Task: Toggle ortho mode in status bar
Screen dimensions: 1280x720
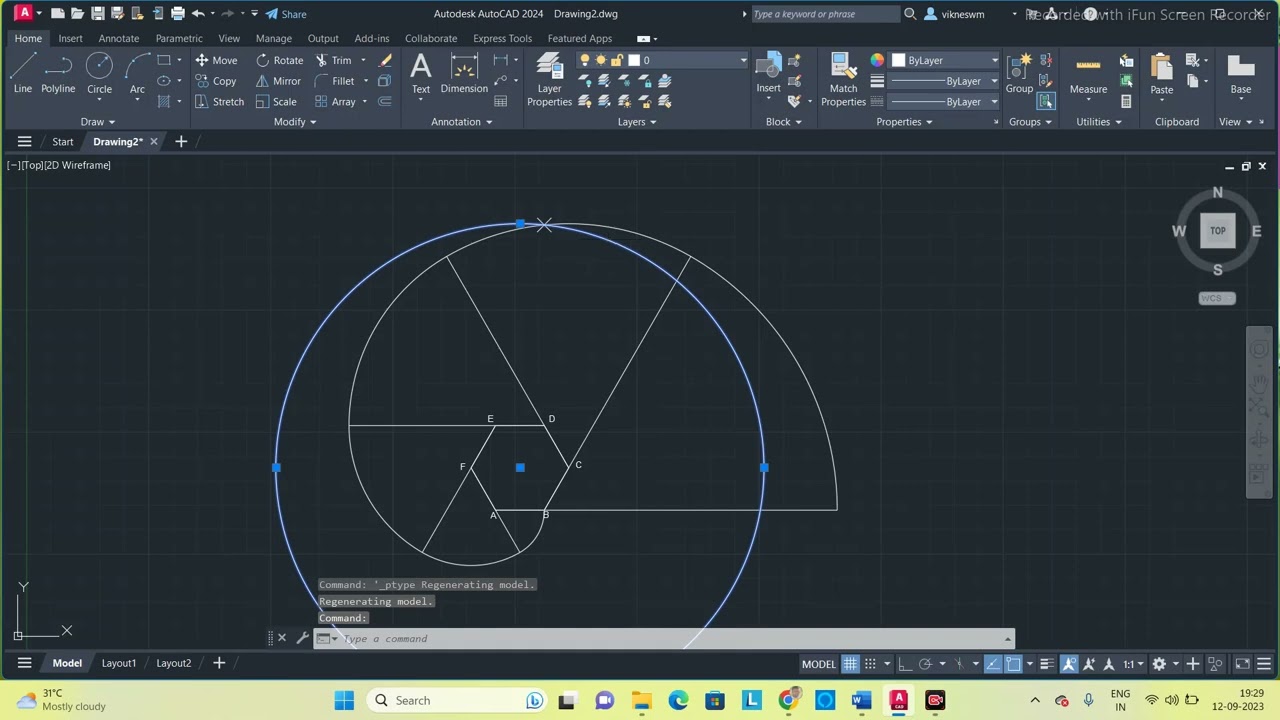Action: click(904, 664)
